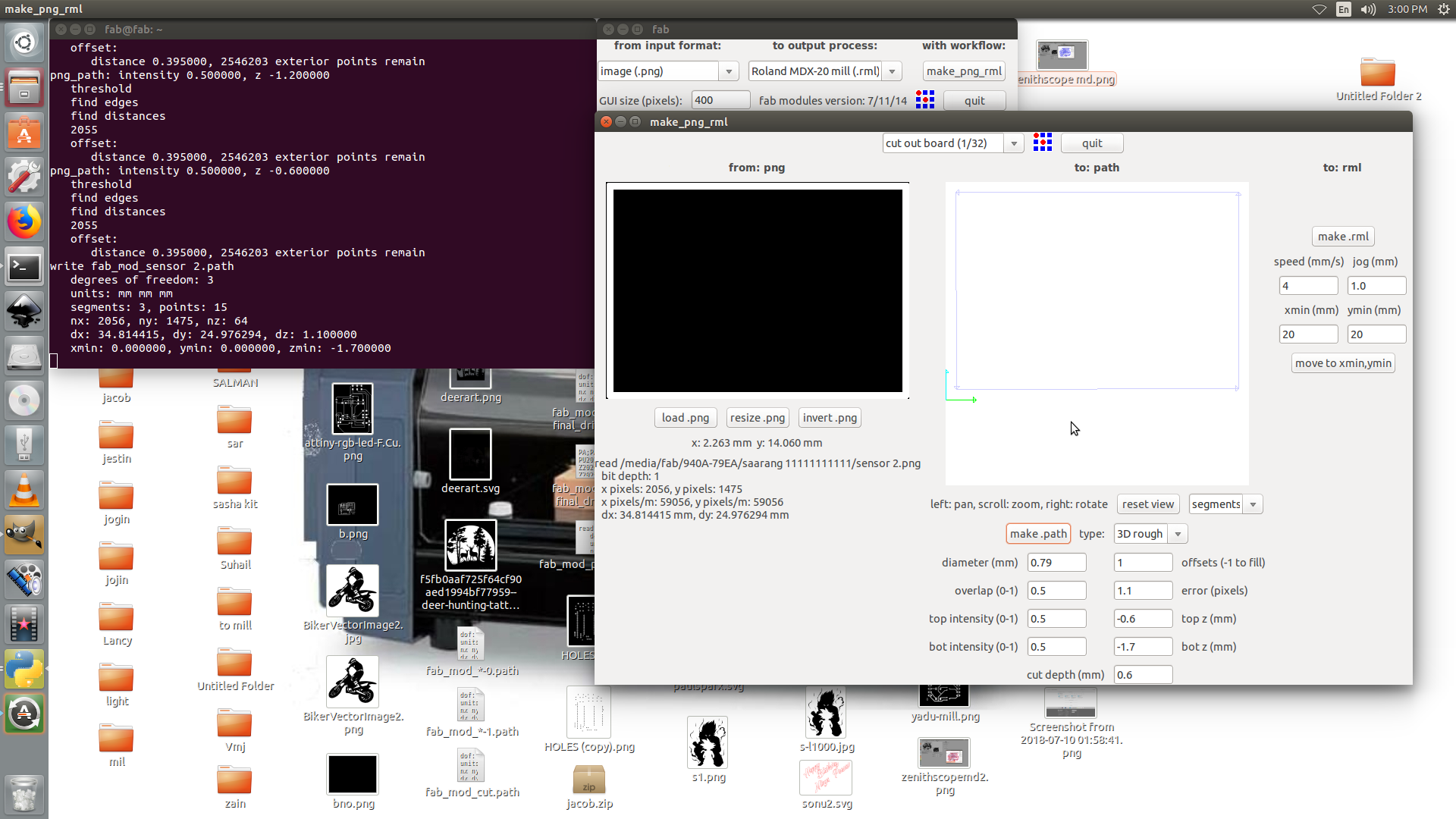This screenshot has height=819, width=1456.
Task: Click the error (pixels) field
Action: tap(1143, 591)
